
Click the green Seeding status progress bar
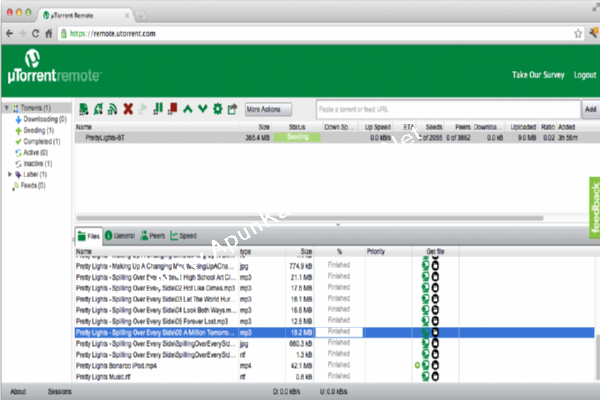tap(297, 137)
